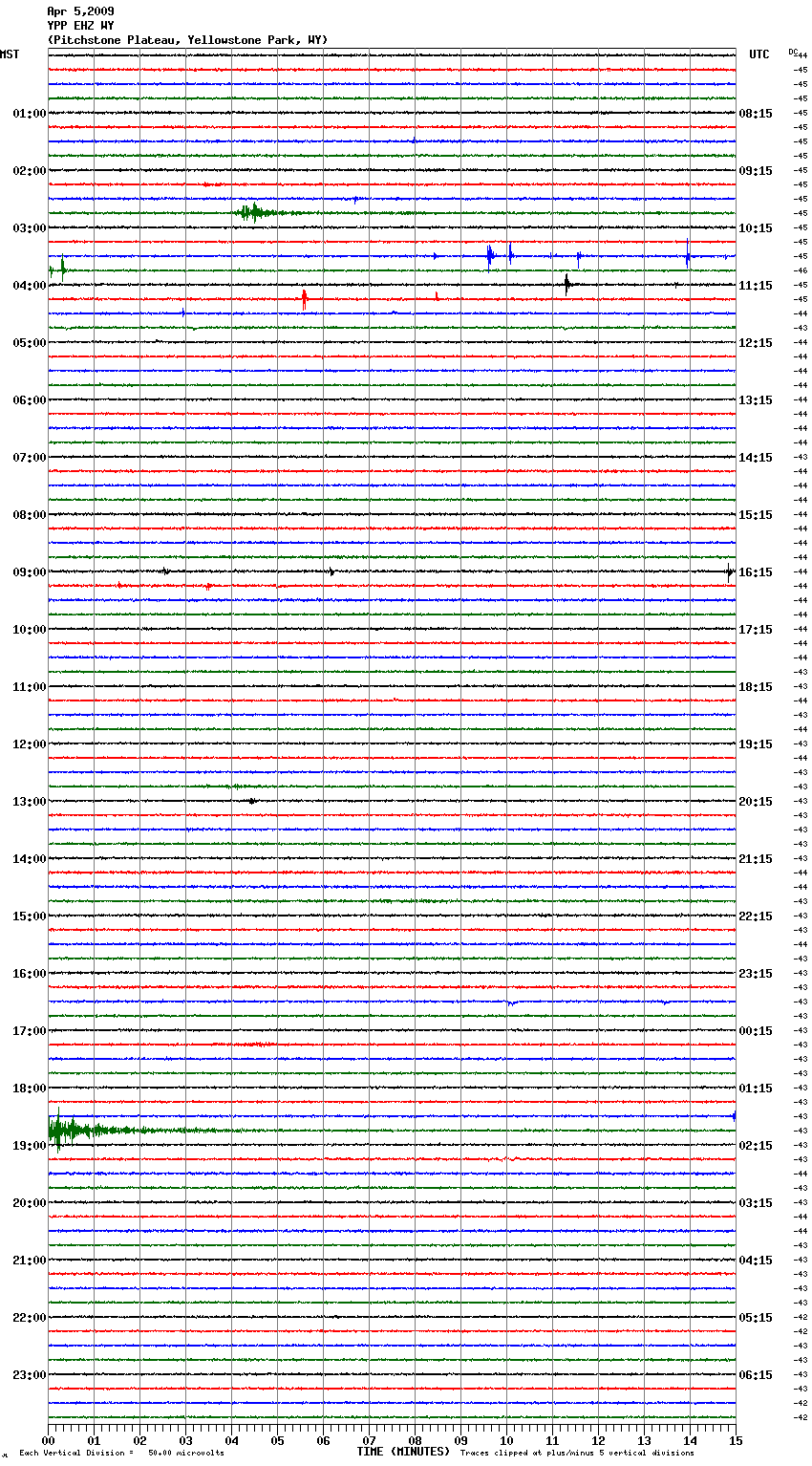Image resolution: width=812 pixels, height=1466 pixels.
Task: Select the 02:00 MST hour label
Action: click(x=30, y=171)
